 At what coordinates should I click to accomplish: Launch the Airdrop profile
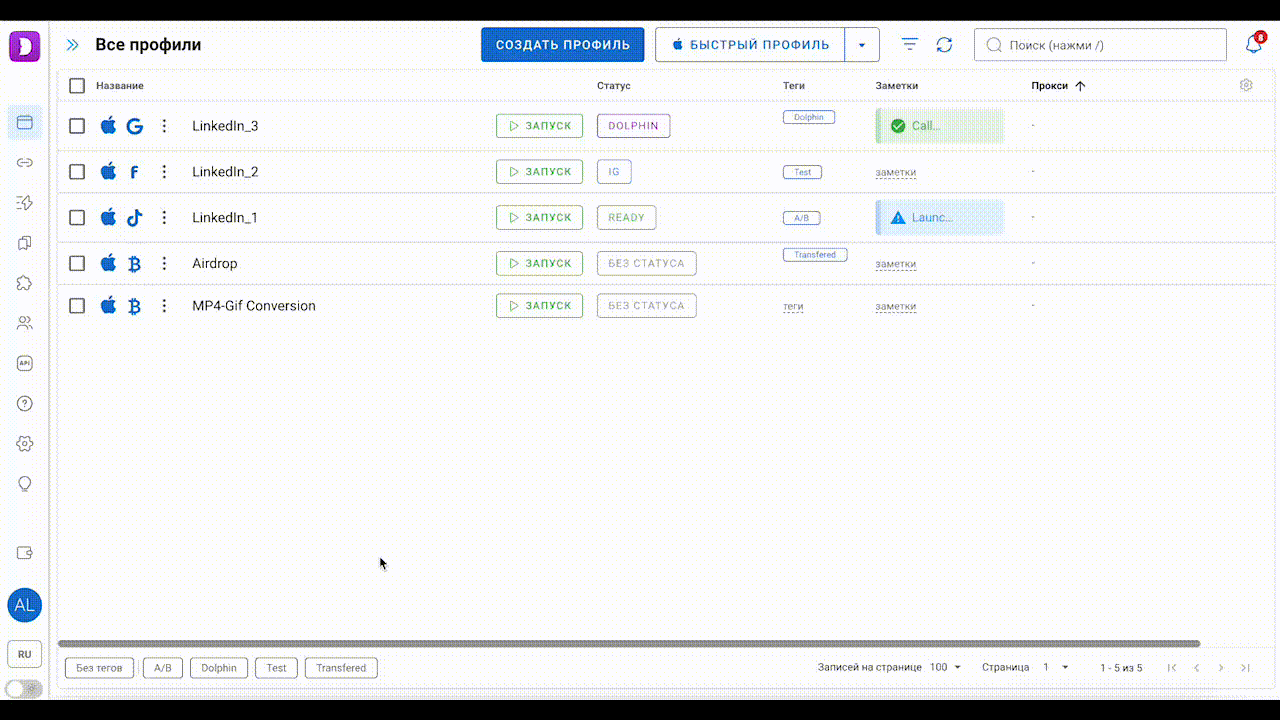539,264
